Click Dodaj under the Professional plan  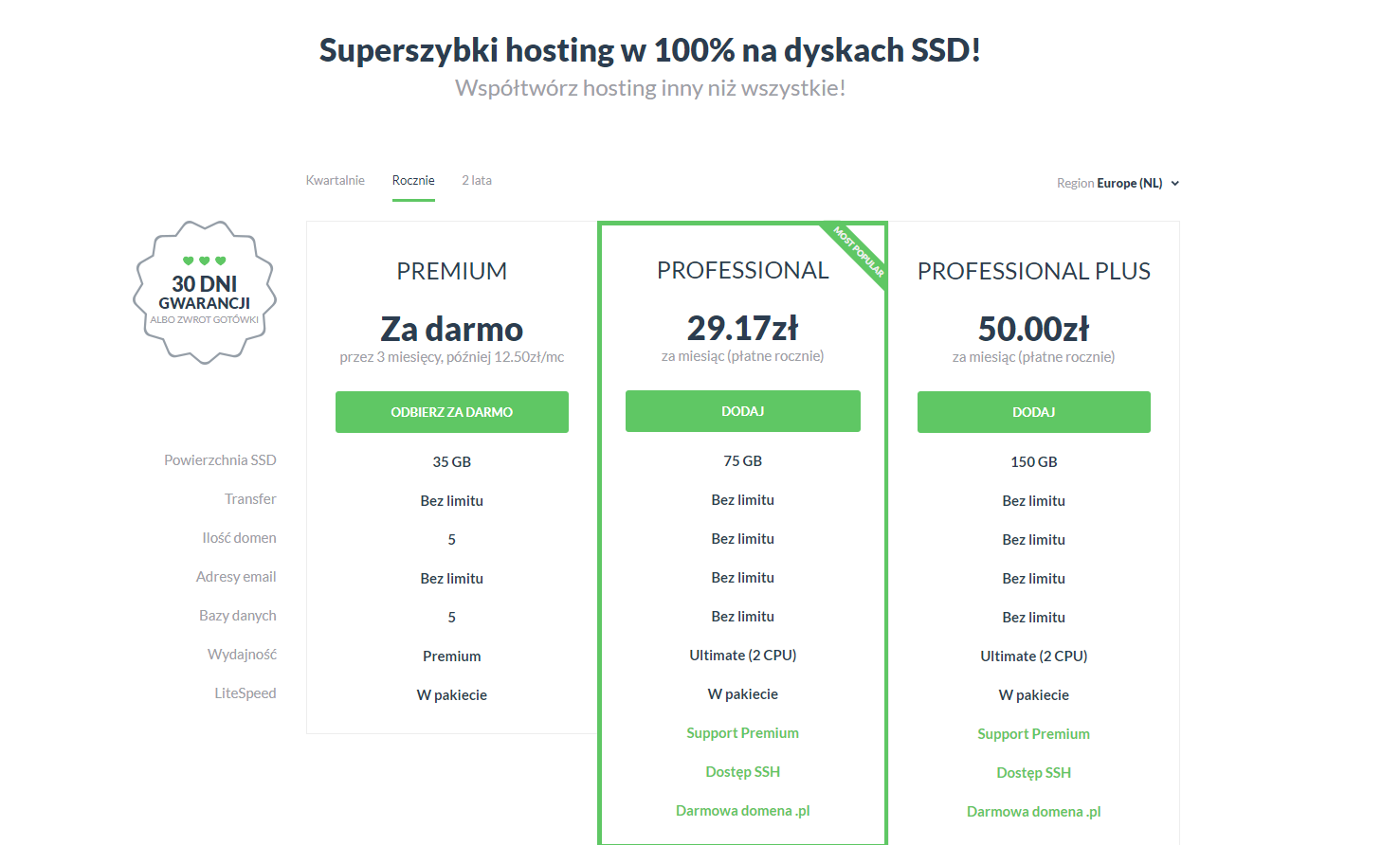click(742, 411)
